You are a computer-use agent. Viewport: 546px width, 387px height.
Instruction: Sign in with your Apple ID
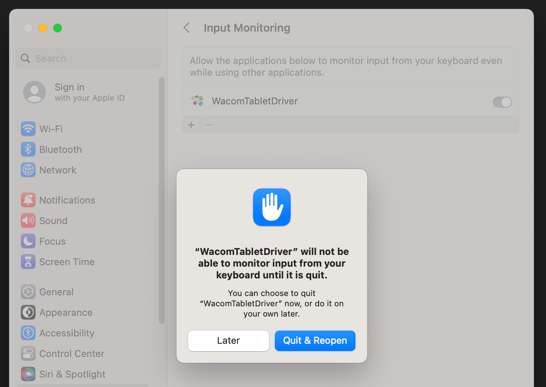tap(74, 92)
